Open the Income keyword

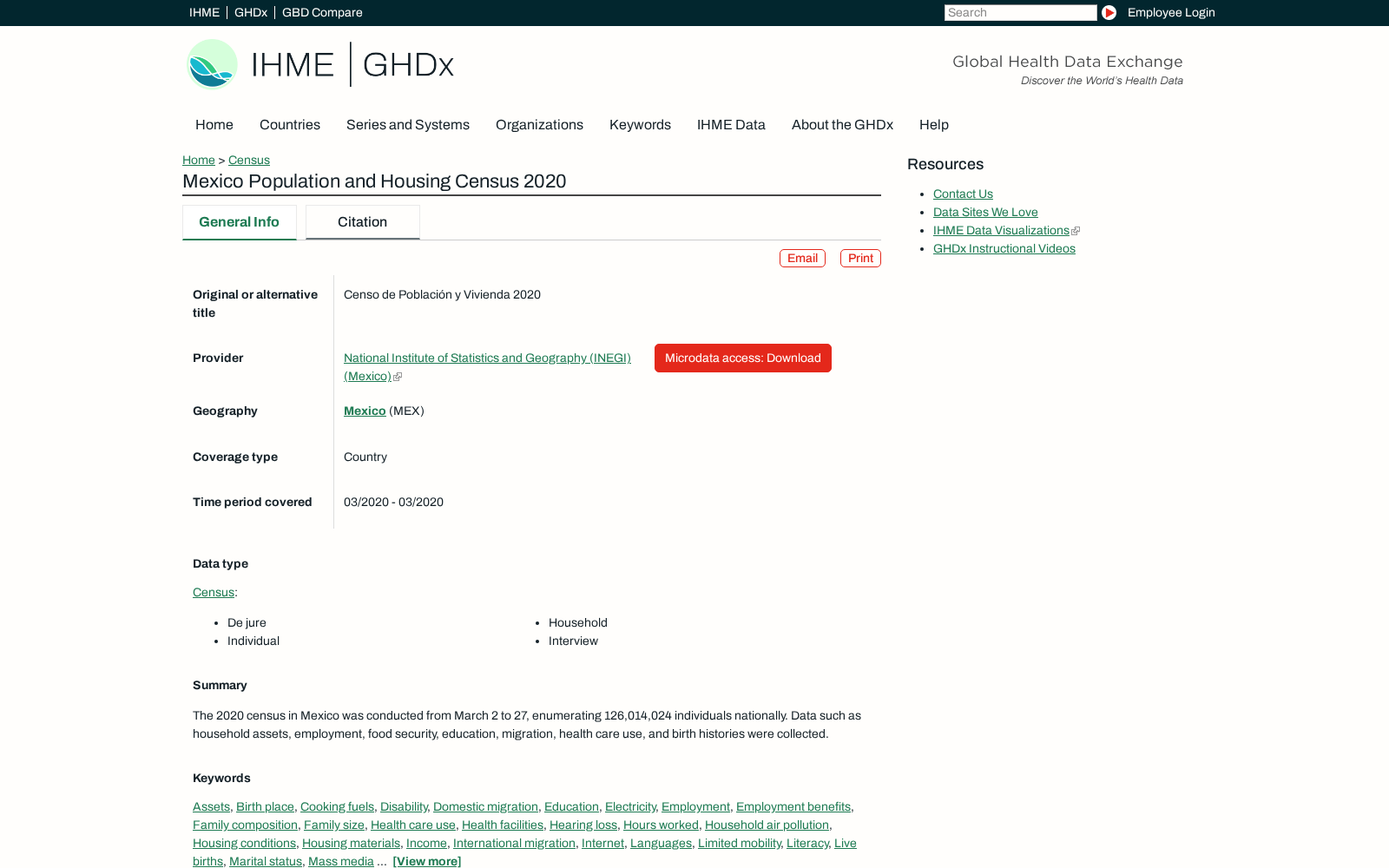[426, 843]
